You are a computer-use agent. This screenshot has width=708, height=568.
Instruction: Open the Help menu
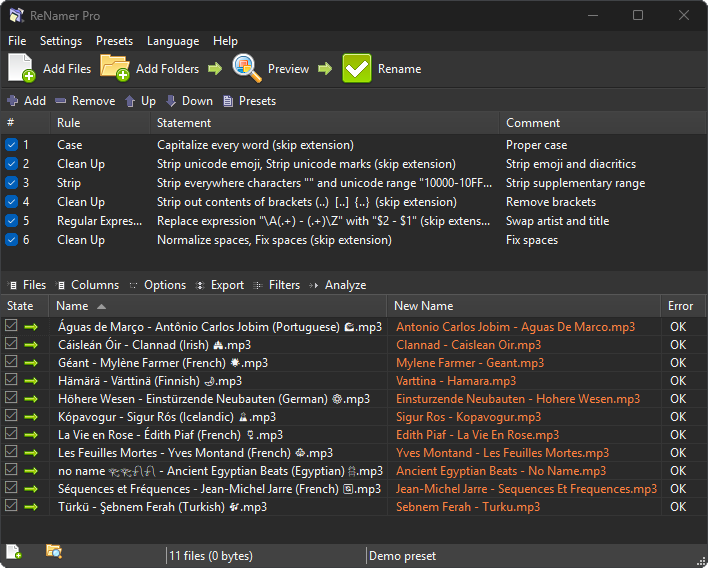coord(225,41)
